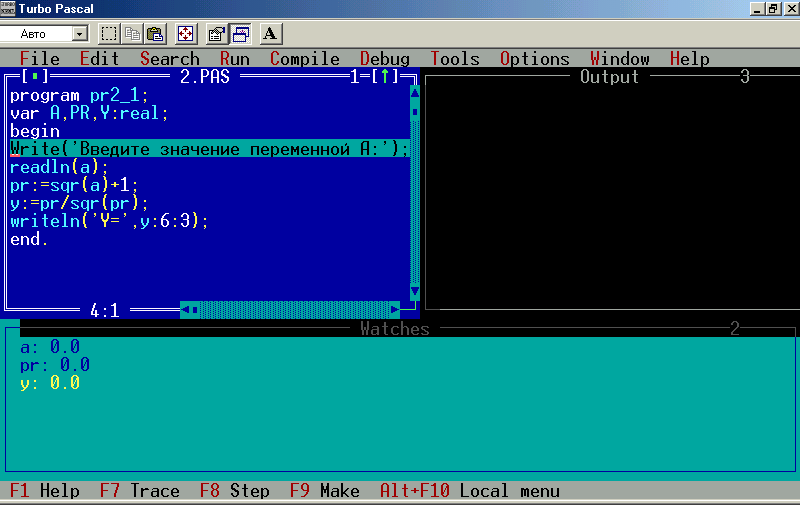800x505 pixels.
Task: Open console Properties toolbar icon
Action: pyautogui.click(x=216, y=34)
